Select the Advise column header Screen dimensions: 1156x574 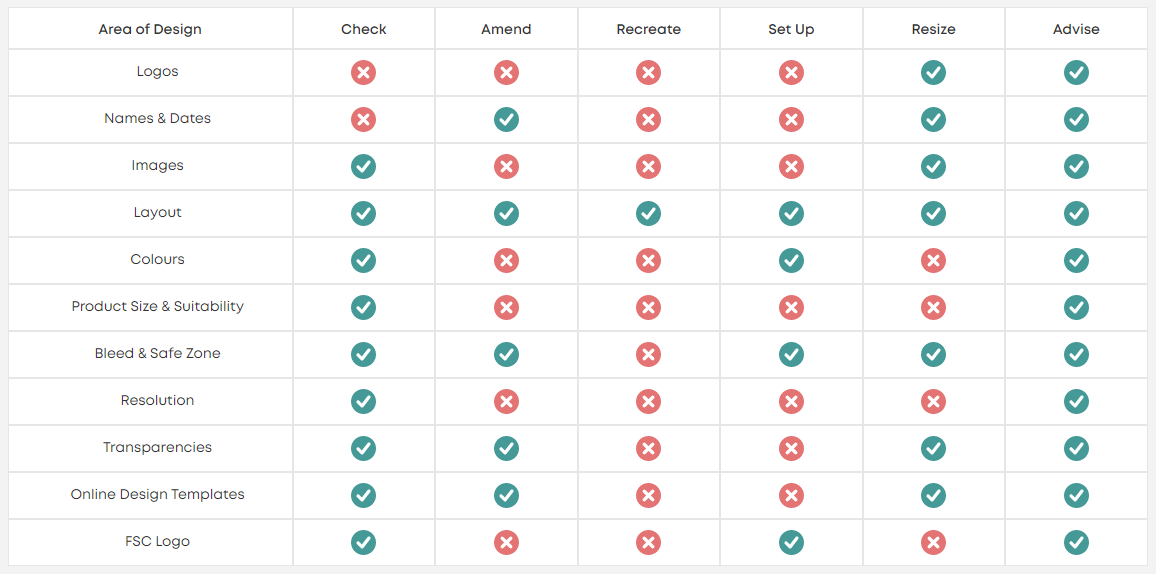tap(1076, 29)
